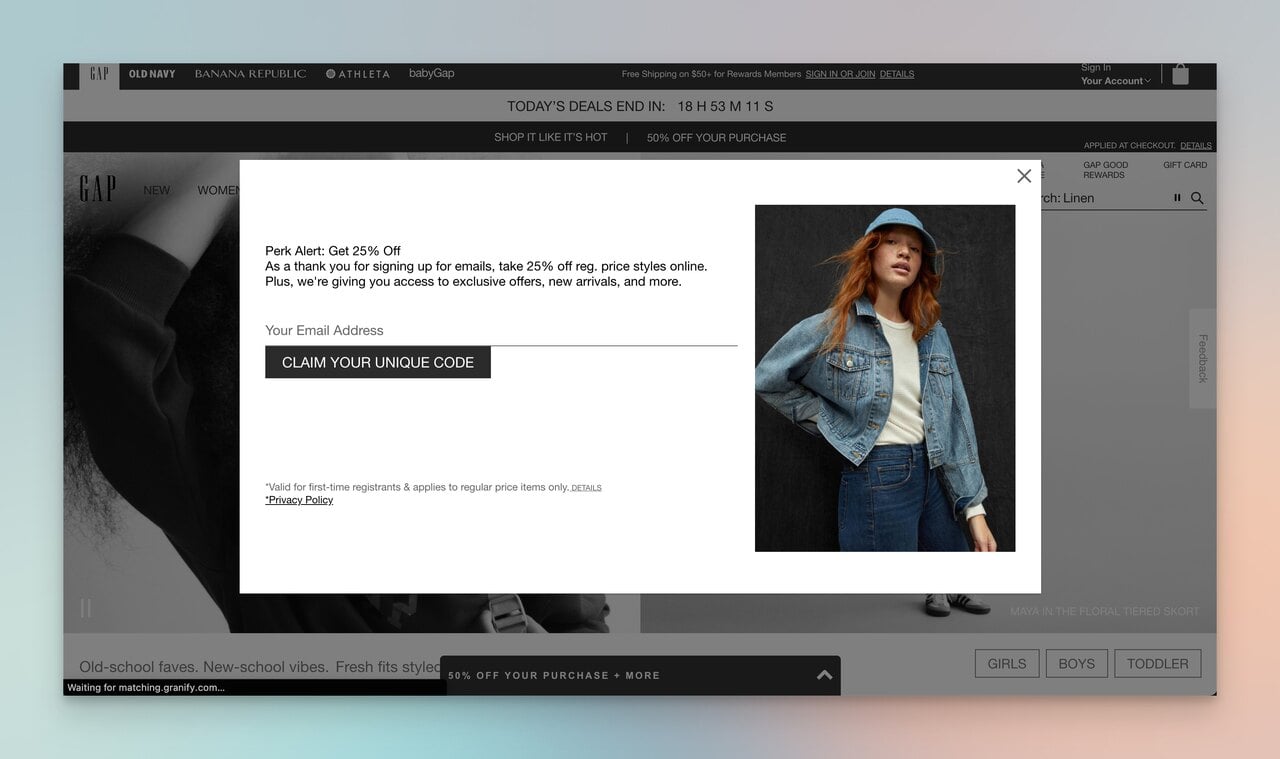1280x759 pixels.
Task: Click 50% Off Your Purchase banner link
Action: pos(716,137)
